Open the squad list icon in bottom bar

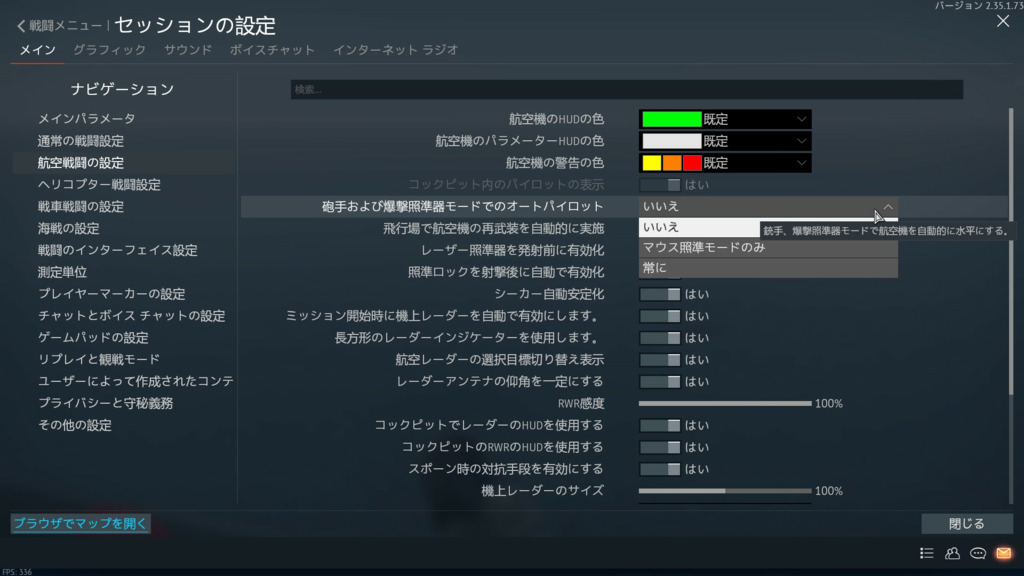927,553
